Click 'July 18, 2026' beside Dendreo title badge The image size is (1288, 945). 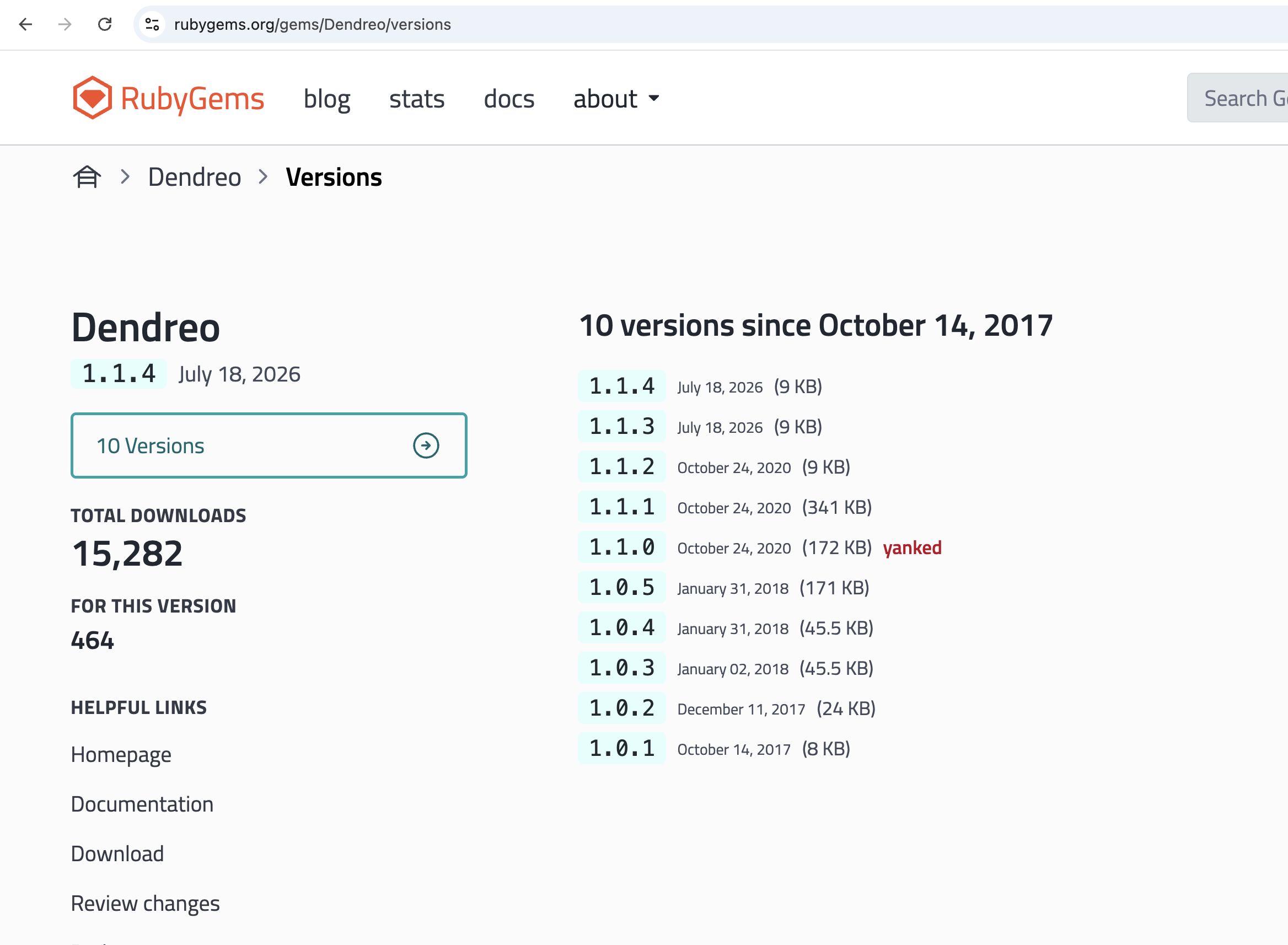(x=239, y=374)
